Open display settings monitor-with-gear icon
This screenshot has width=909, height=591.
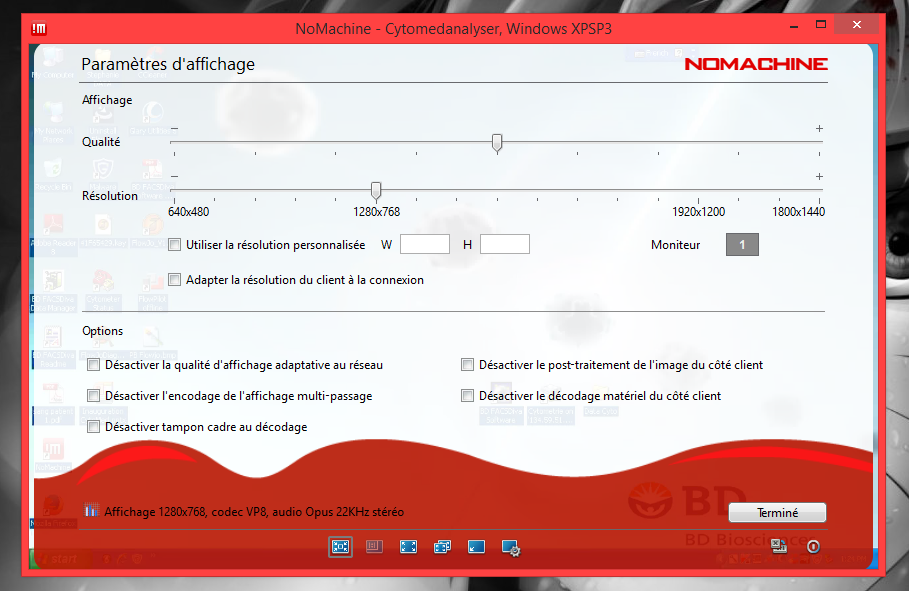pyautogui.click(x=511, y=548)
